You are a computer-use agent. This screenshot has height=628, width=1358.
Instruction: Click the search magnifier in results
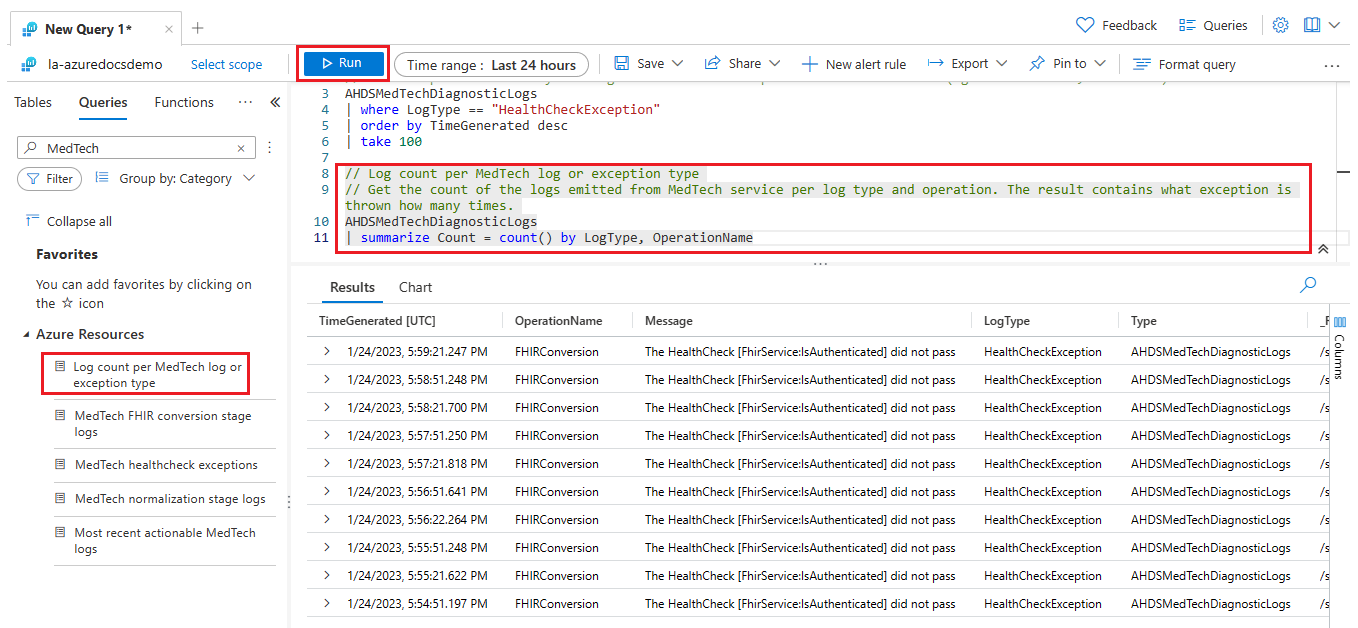(x=1307, y=285)
